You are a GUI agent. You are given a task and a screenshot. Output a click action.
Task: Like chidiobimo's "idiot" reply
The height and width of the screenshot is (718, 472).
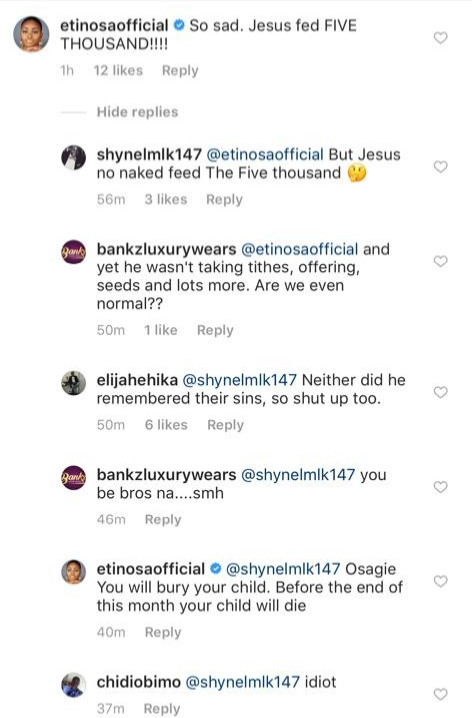coord(440,694)
